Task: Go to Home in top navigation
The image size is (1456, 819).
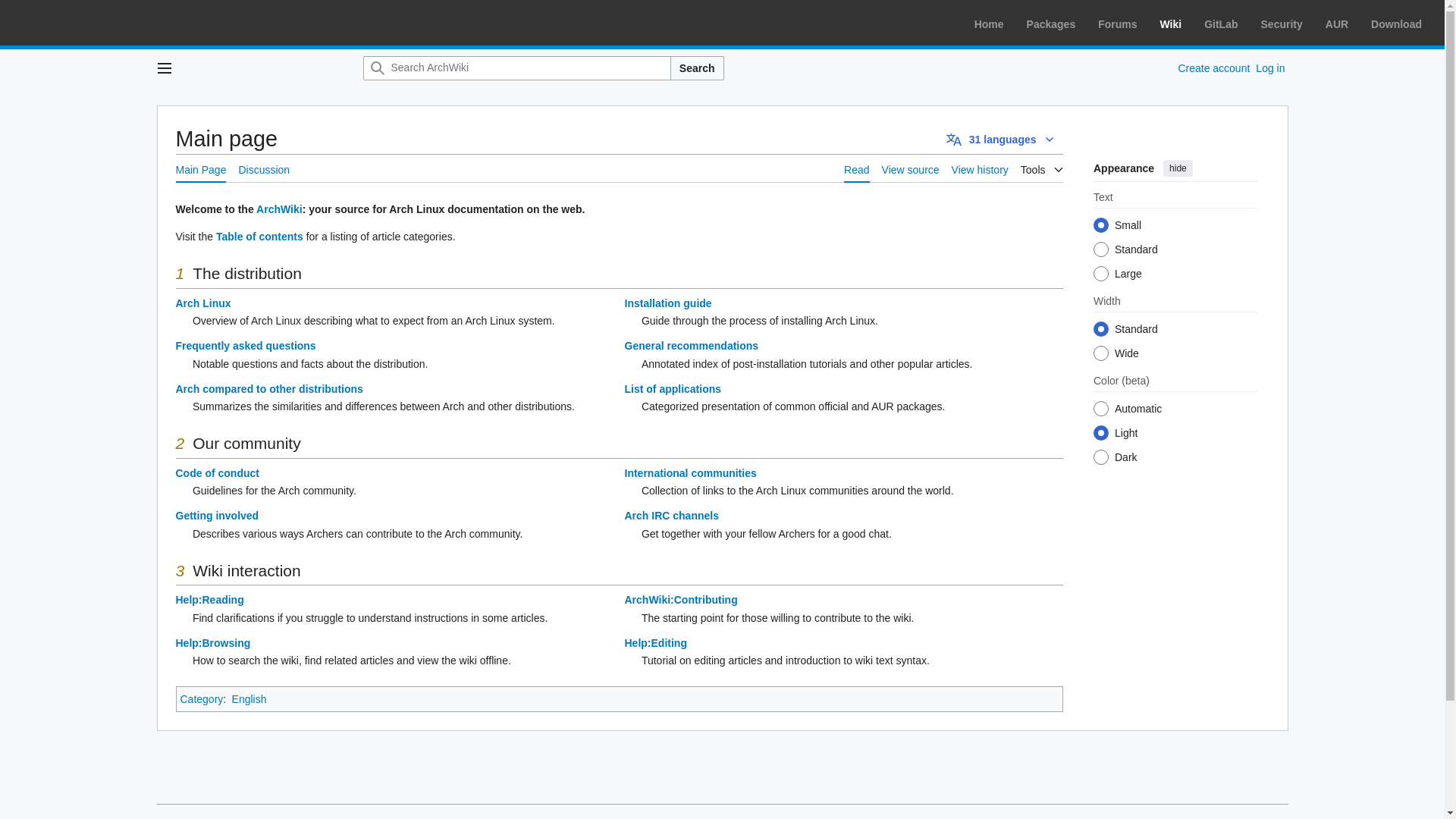Action: (989, 24)
